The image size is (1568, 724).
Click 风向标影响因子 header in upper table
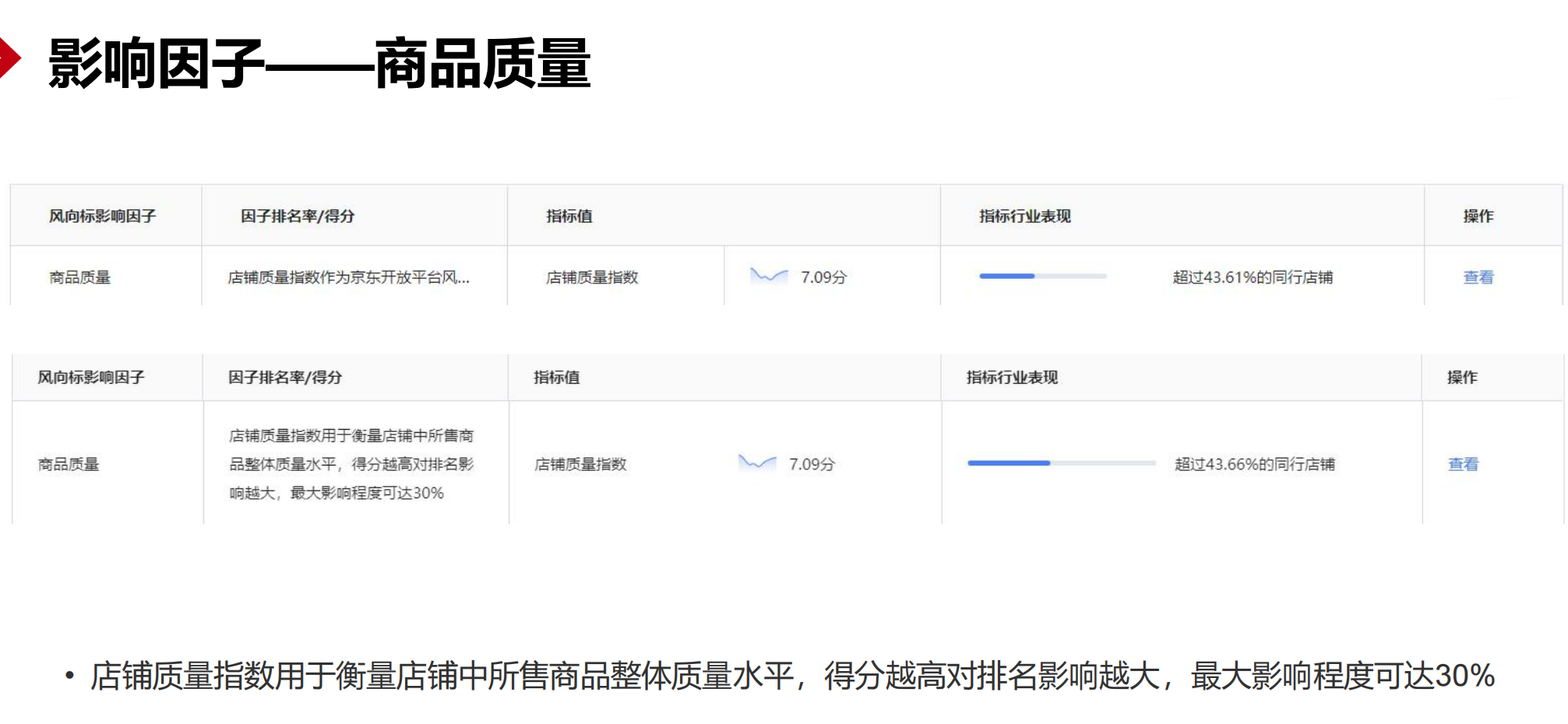click(x=102, y=216)
